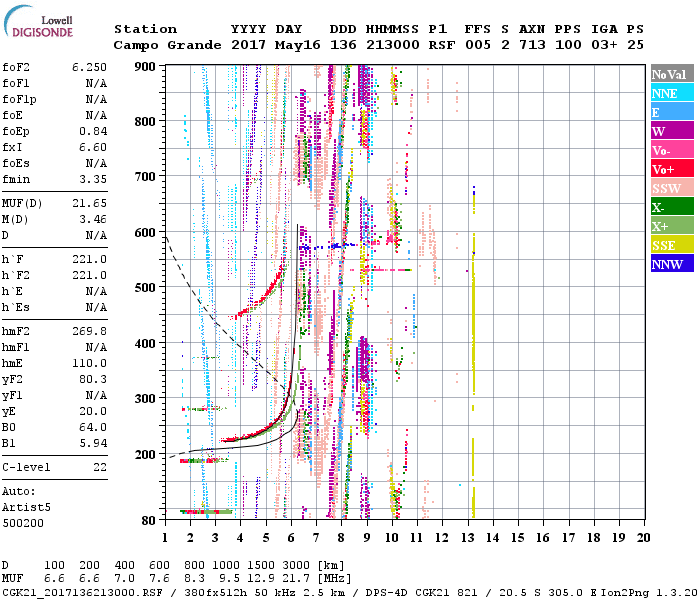
Task: Click the yE value 20.0
Action: (93, 412)
